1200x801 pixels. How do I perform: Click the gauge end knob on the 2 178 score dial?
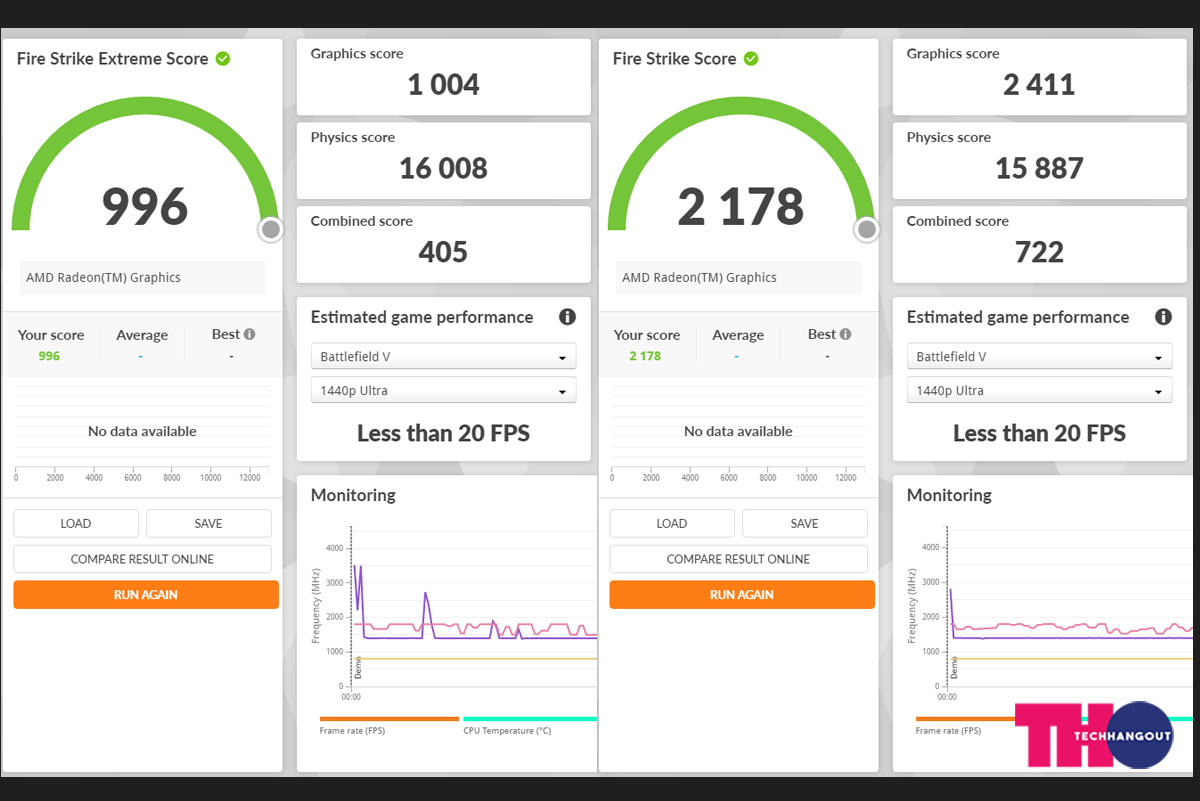tap(867, 230)
